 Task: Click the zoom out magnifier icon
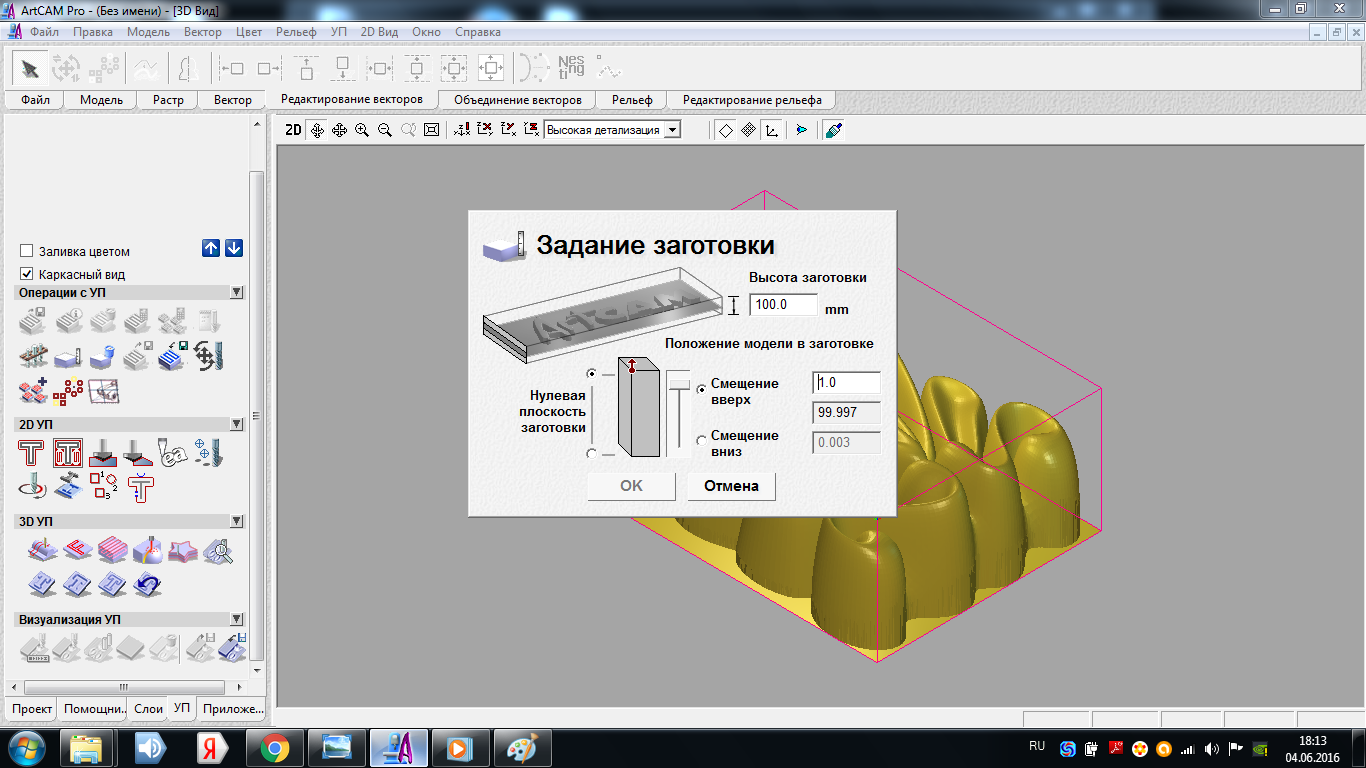point(385,130)
